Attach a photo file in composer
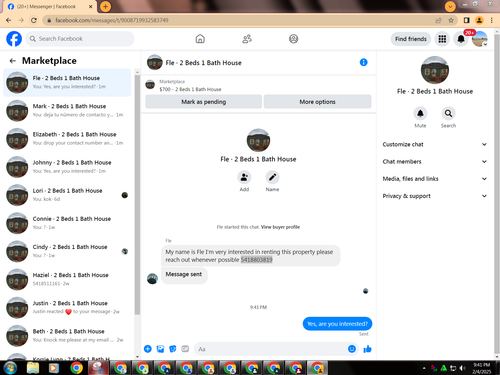Screen dimensions: 500x375 160,349
